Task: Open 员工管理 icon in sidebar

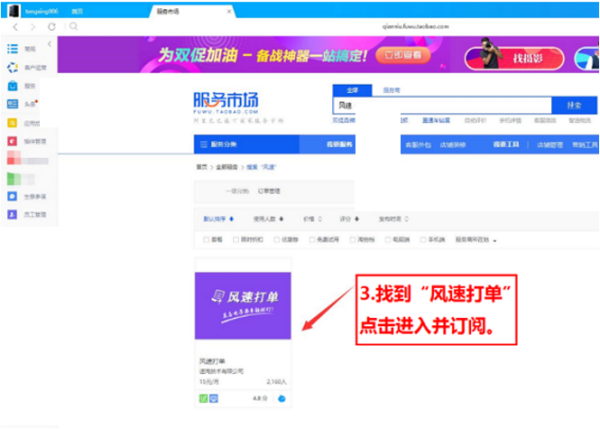Action: point(12,214)
